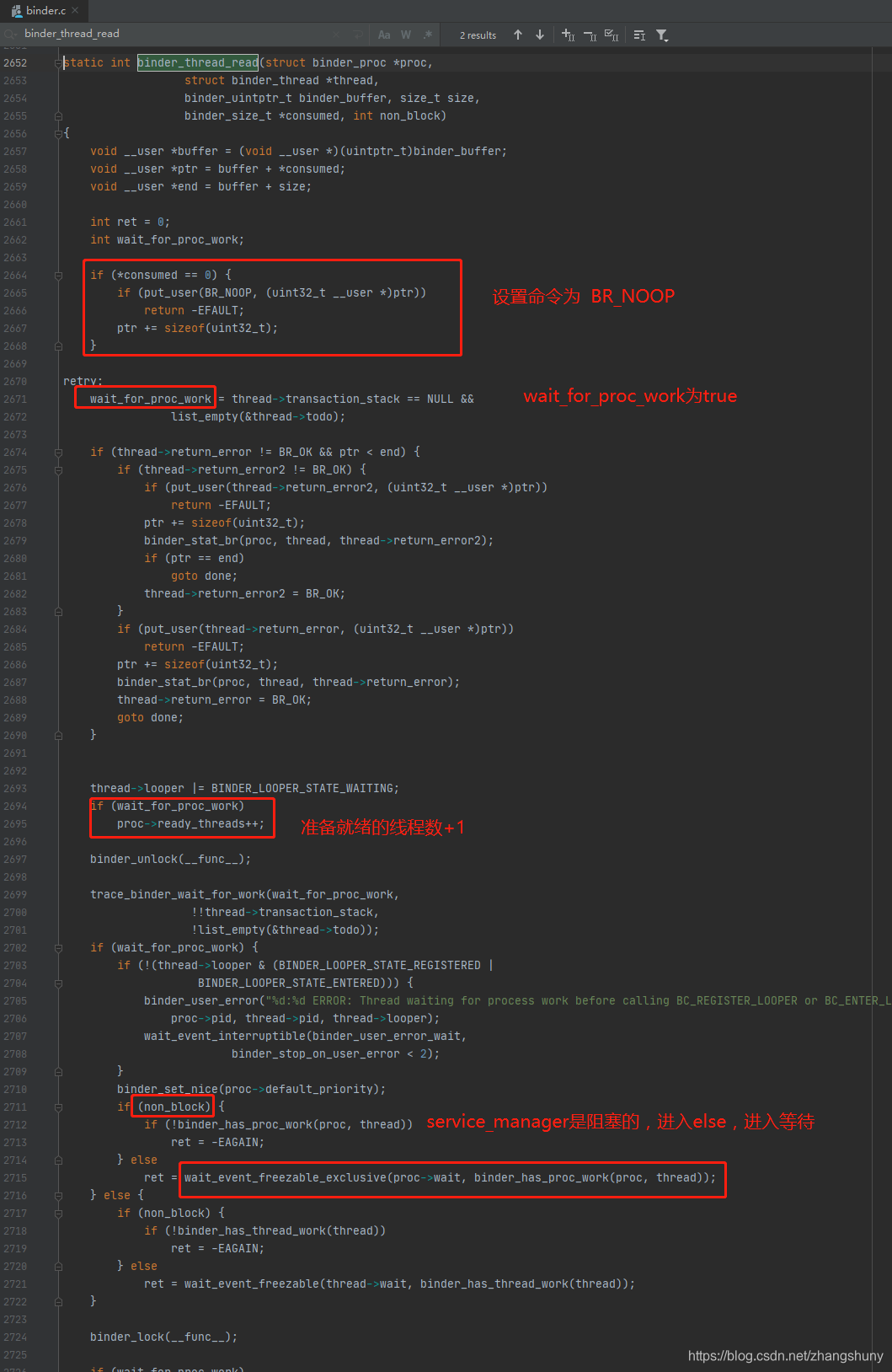Click 'goto done;' on line 2689

pos(150,718)
